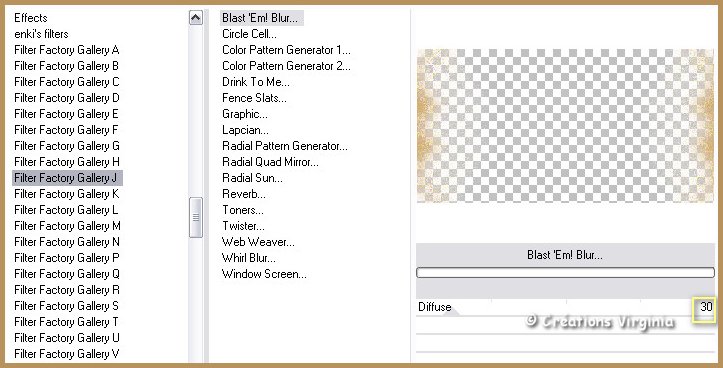The width and height of the screenshot is (723, 368).
Task: Click the filter preview image
Action: [565, 126]
